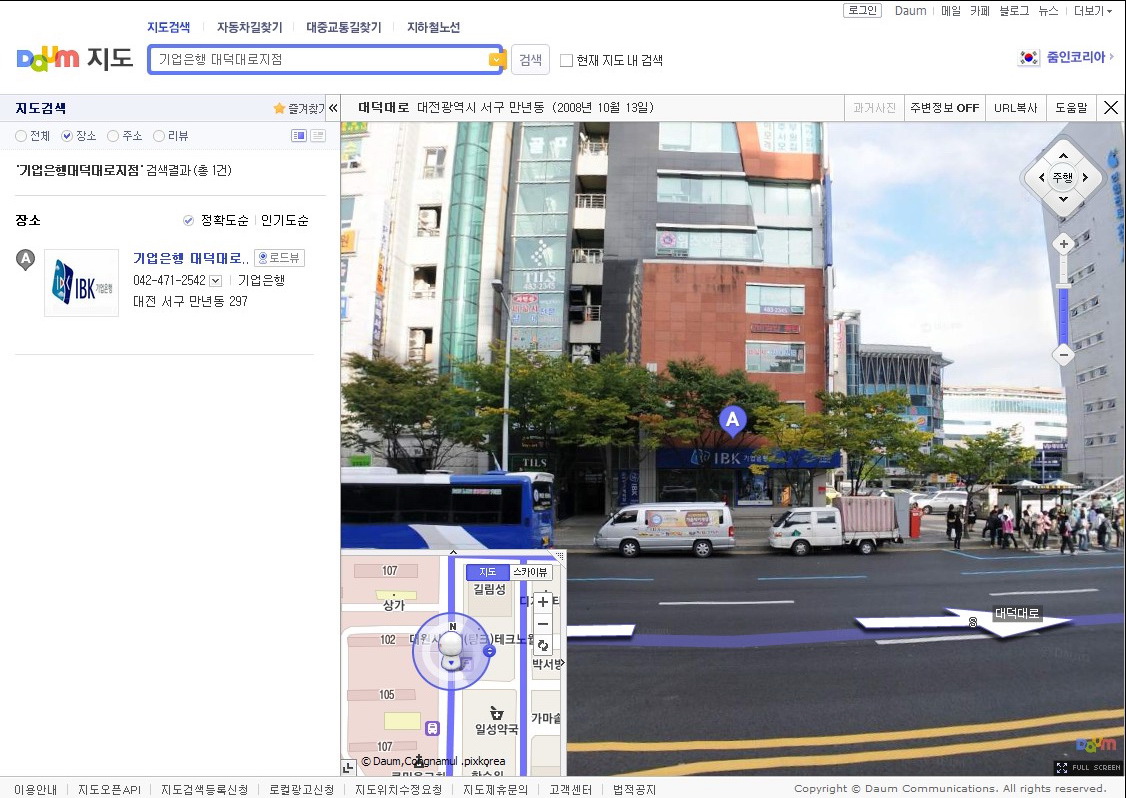Open 지도오픈API footer link

click(x=109, y=789)
